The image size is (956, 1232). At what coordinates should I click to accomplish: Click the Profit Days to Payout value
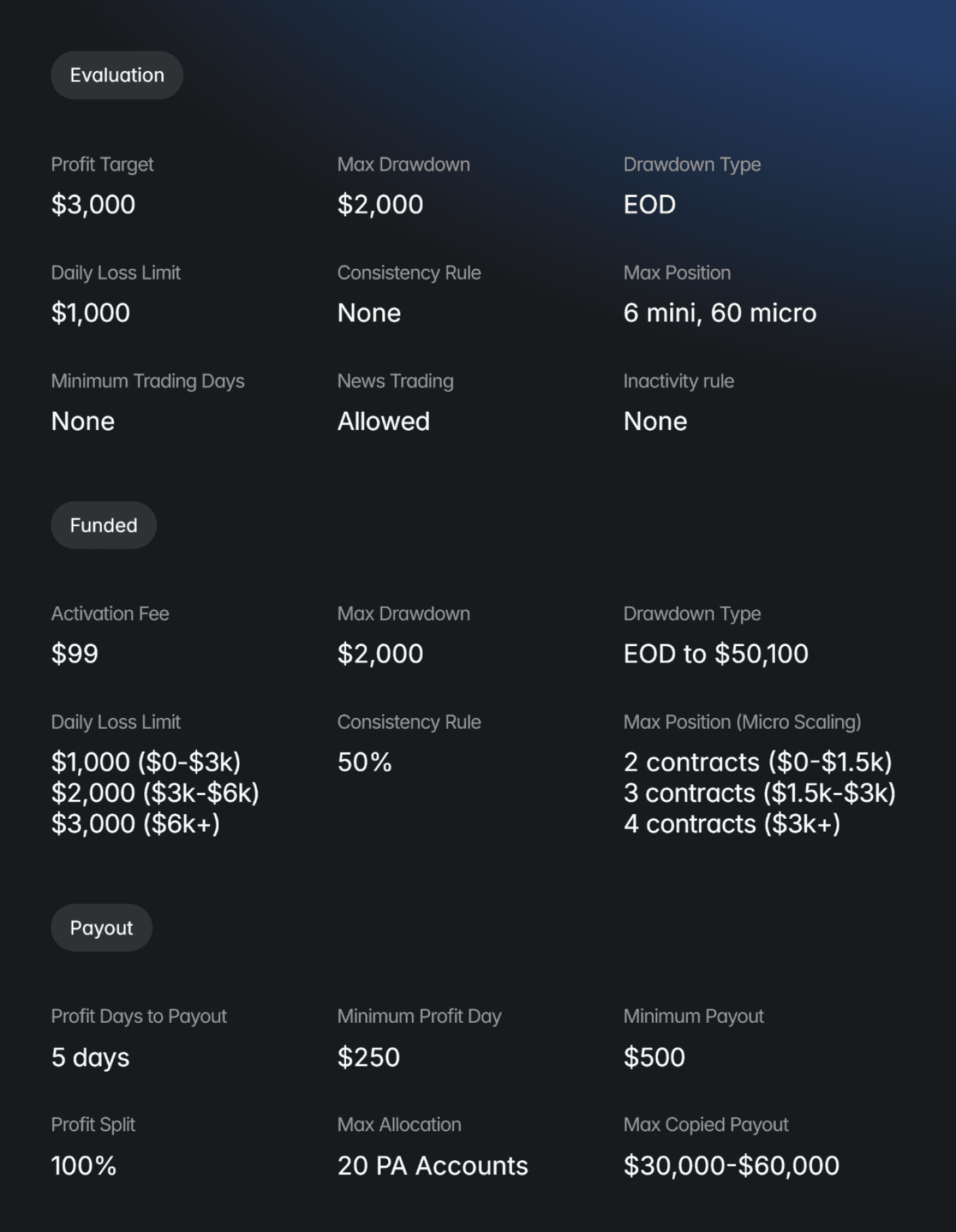(90, 1057)
